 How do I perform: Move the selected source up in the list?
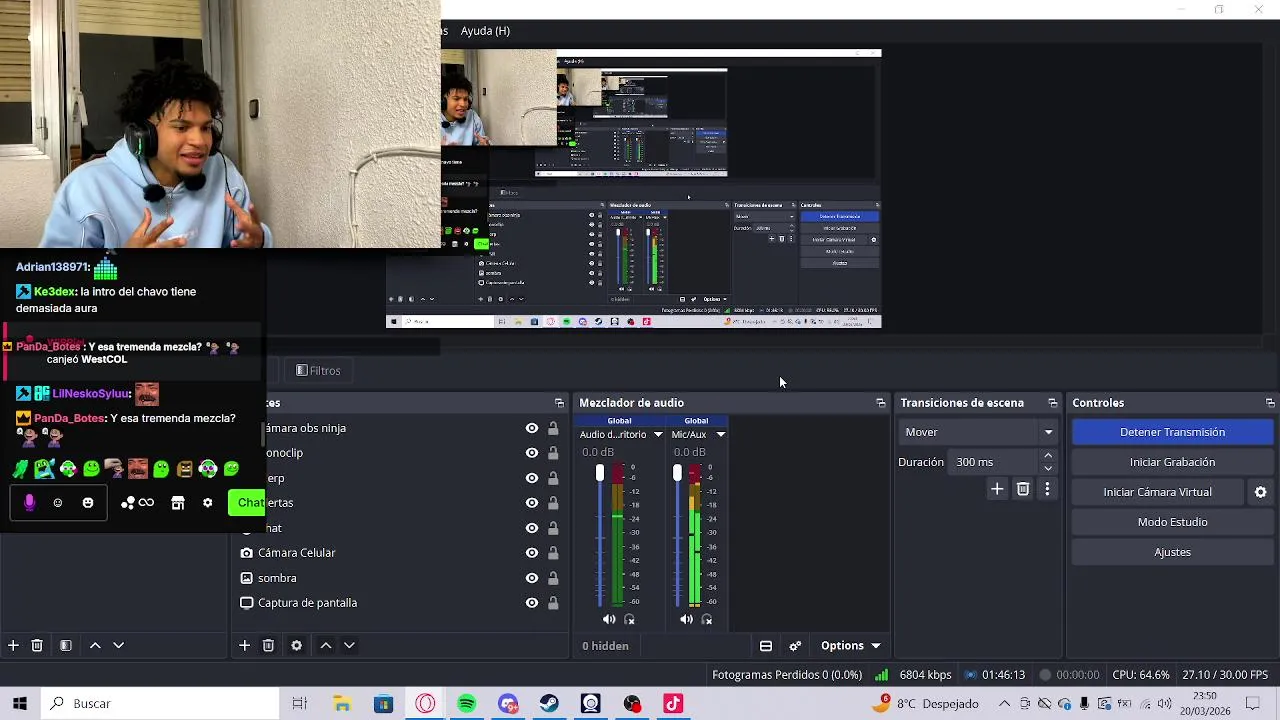[x=325, y=646]
